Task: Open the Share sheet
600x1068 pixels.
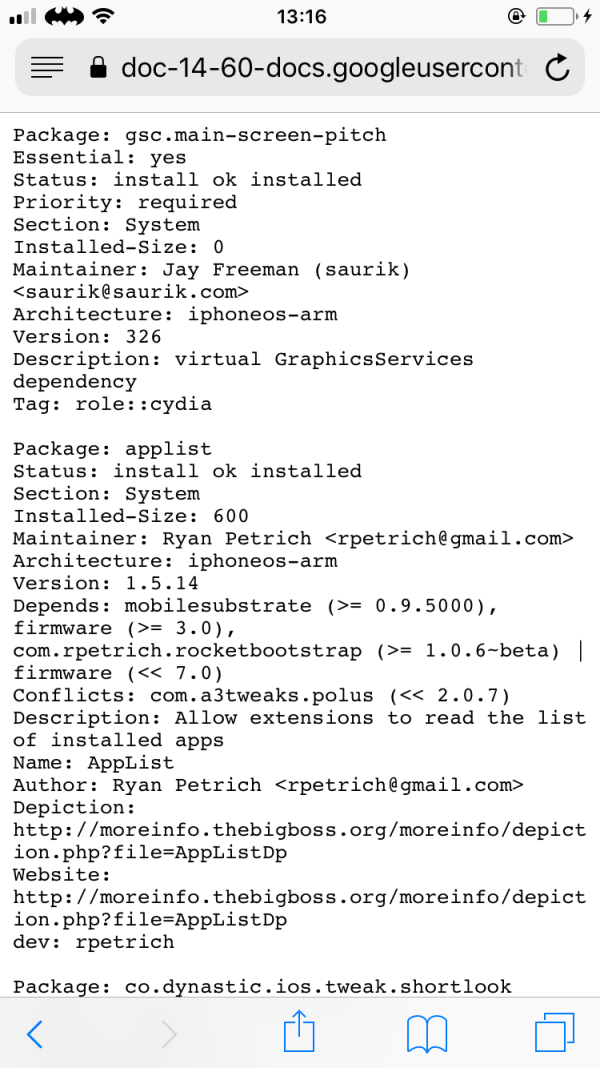Action: pyautogui.click(x=299, y=1032)
